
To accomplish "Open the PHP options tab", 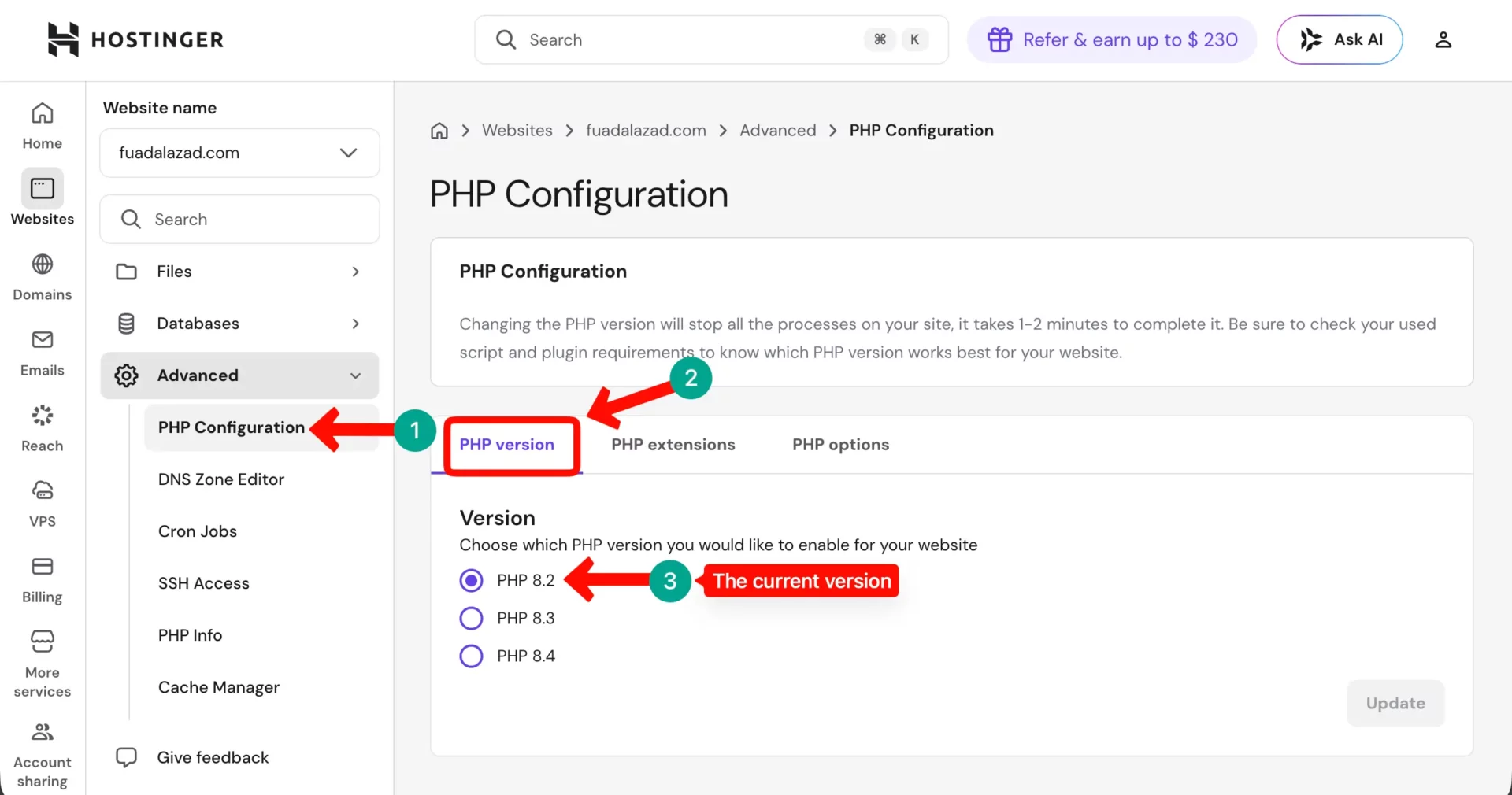I will [x=840, y=445].
